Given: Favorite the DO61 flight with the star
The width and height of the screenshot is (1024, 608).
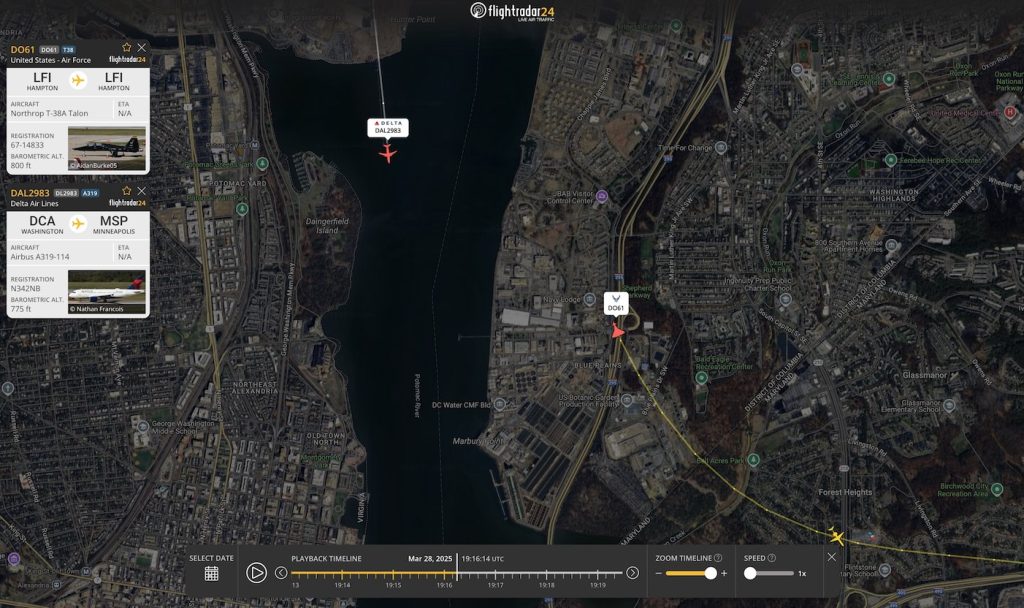Looking at the screenshot, I should pos(127,48).
